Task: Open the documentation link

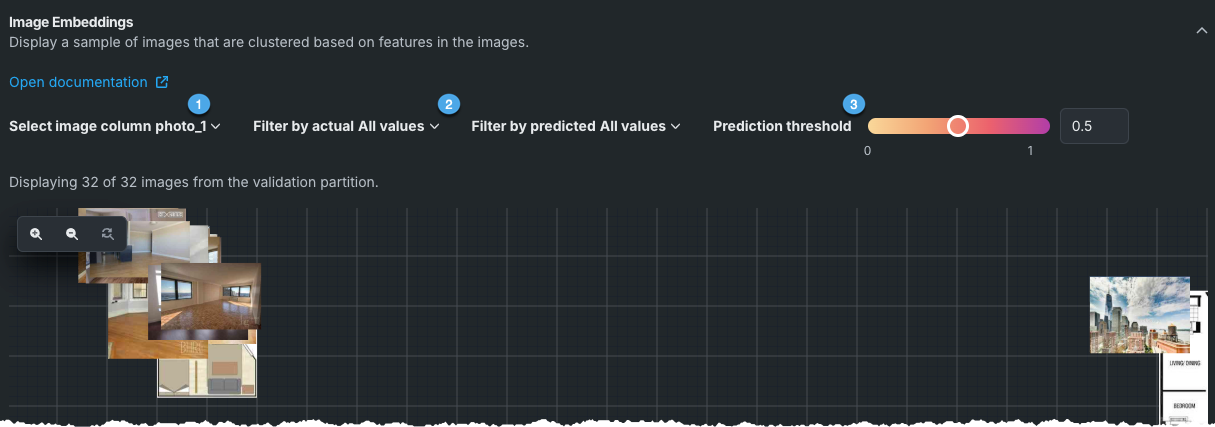Action: point(78,82)
